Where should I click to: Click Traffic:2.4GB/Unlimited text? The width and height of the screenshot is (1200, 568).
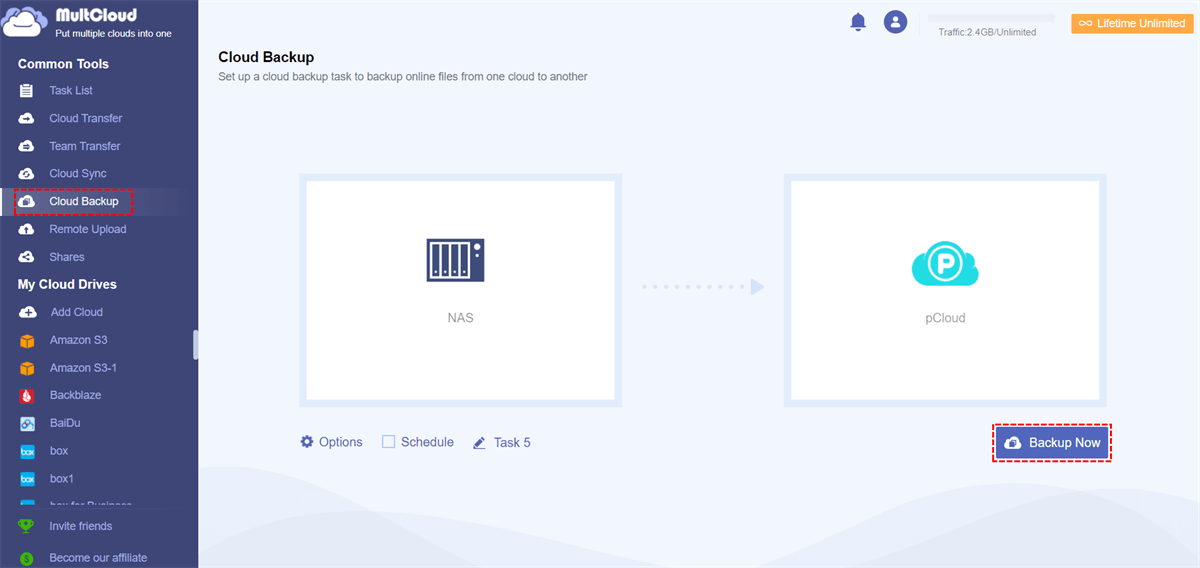[987, 32]
